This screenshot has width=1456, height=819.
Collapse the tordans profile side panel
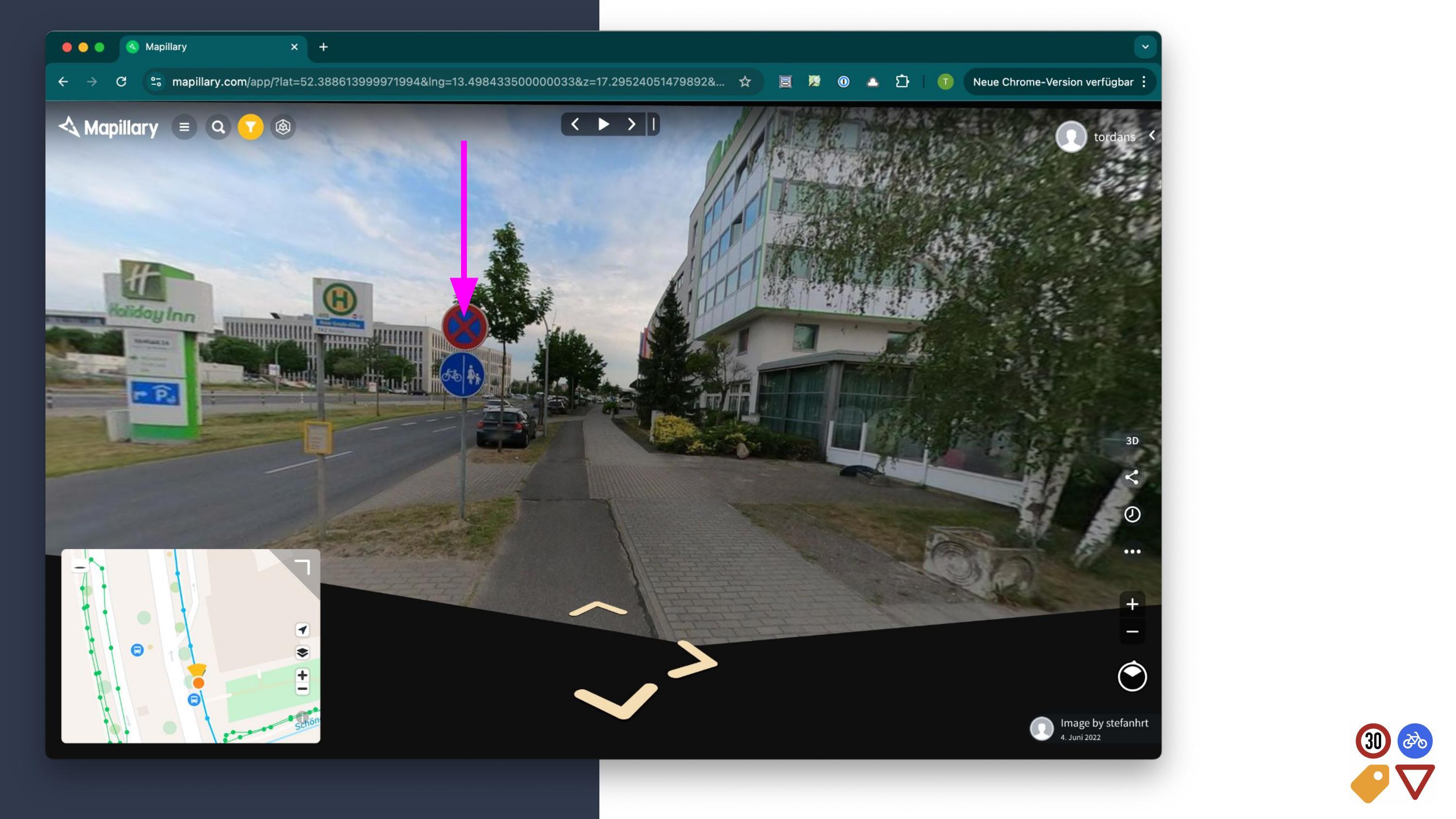pyautogui.click(x=1151, y=136)
